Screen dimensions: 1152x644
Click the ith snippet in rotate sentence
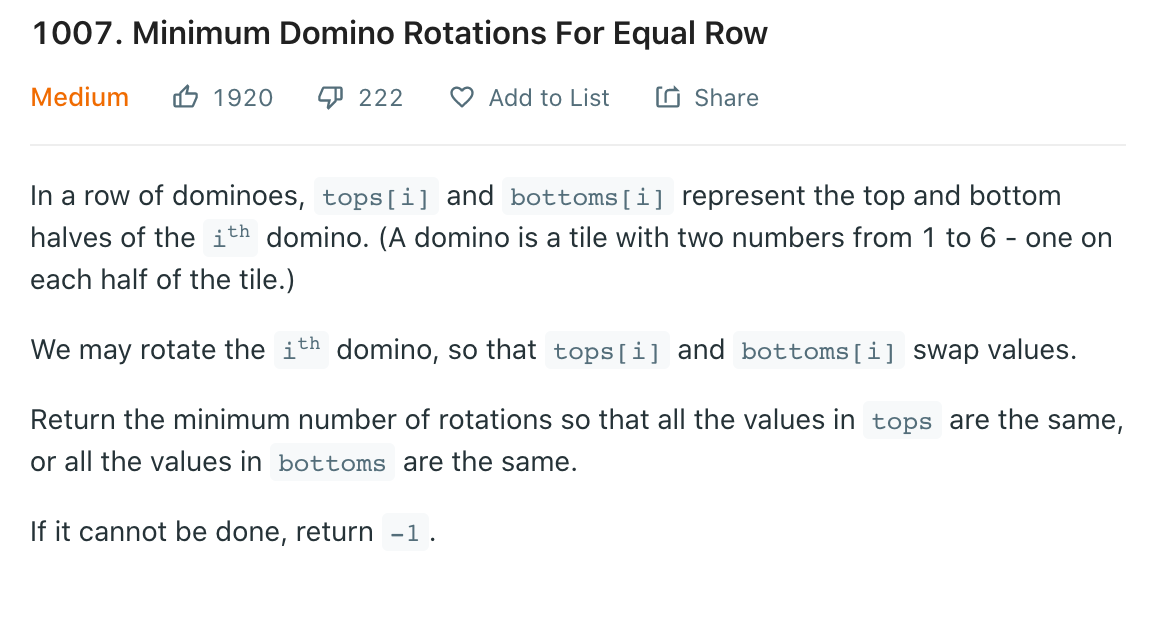coord(301,350)
